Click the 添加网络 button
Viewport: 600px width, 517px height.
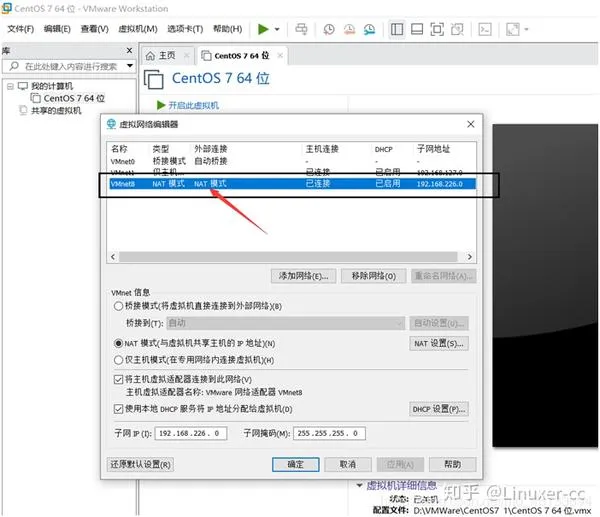(302, 275)
